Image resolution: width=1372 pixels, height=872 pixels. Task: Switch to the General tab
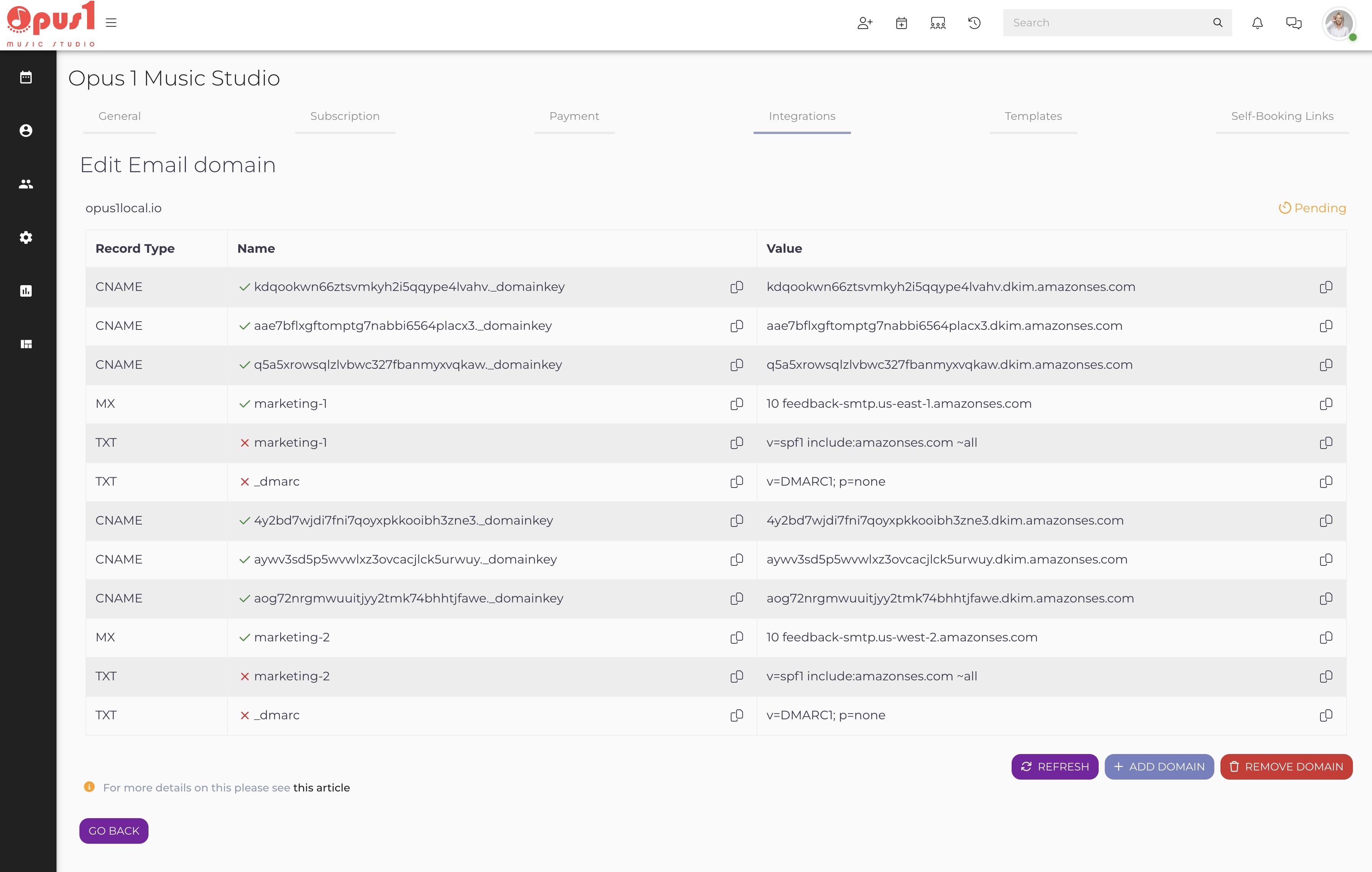(x=119, y=116)
